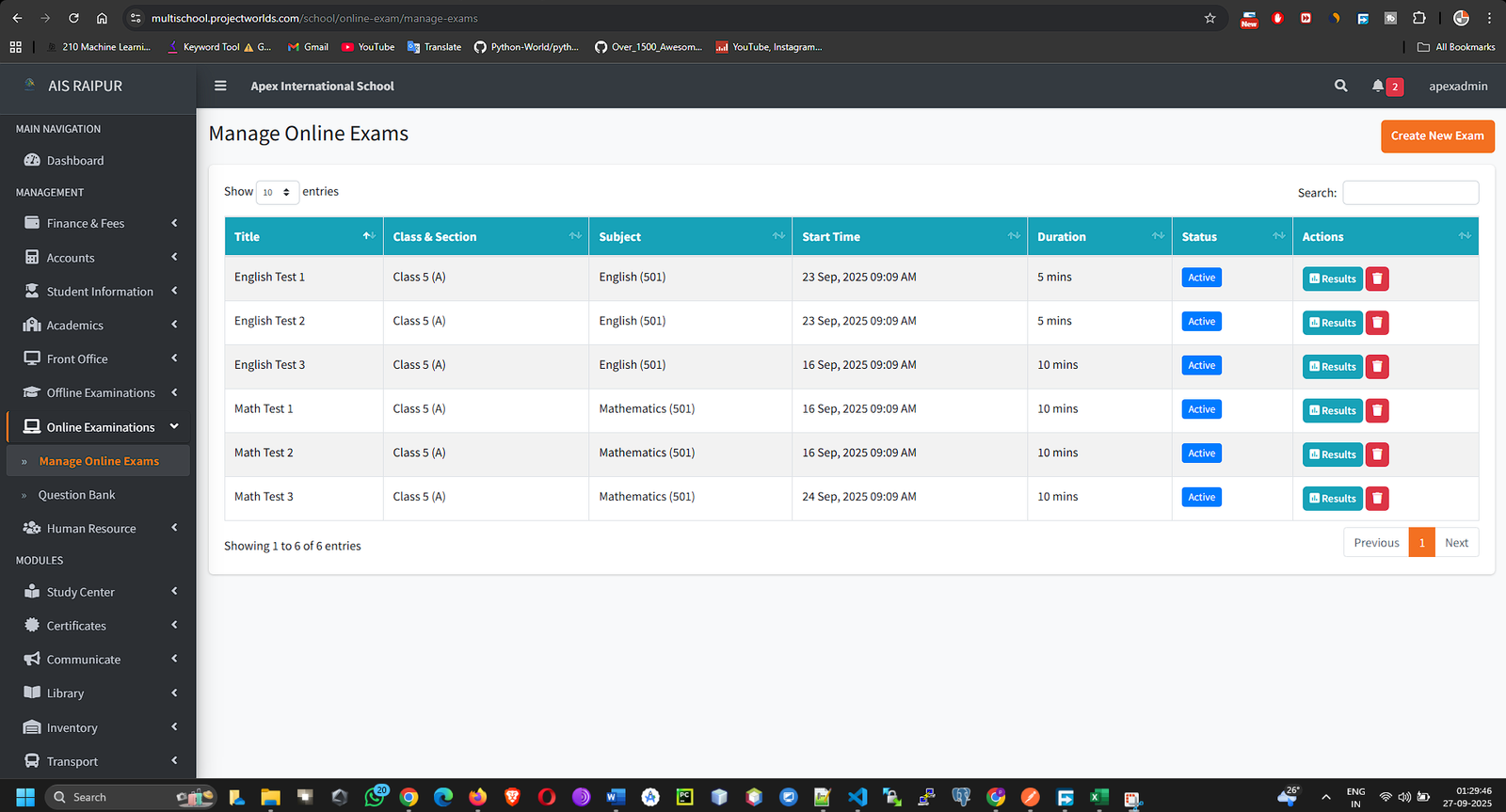Delete the Math Test 3 exam
The image size is (1506, 812).
click(1377, 499)
